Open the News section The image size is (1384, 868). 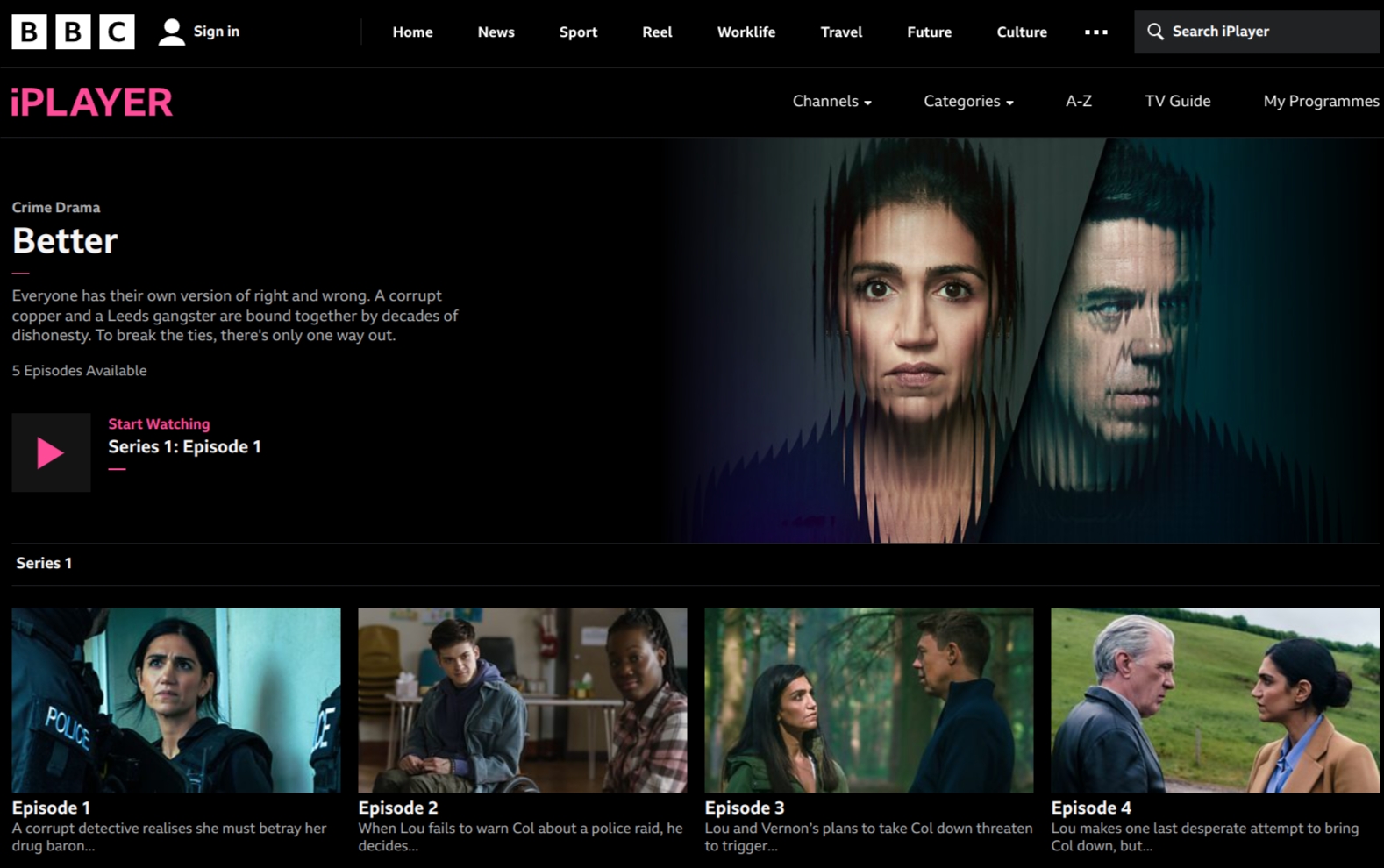point(496,32)
